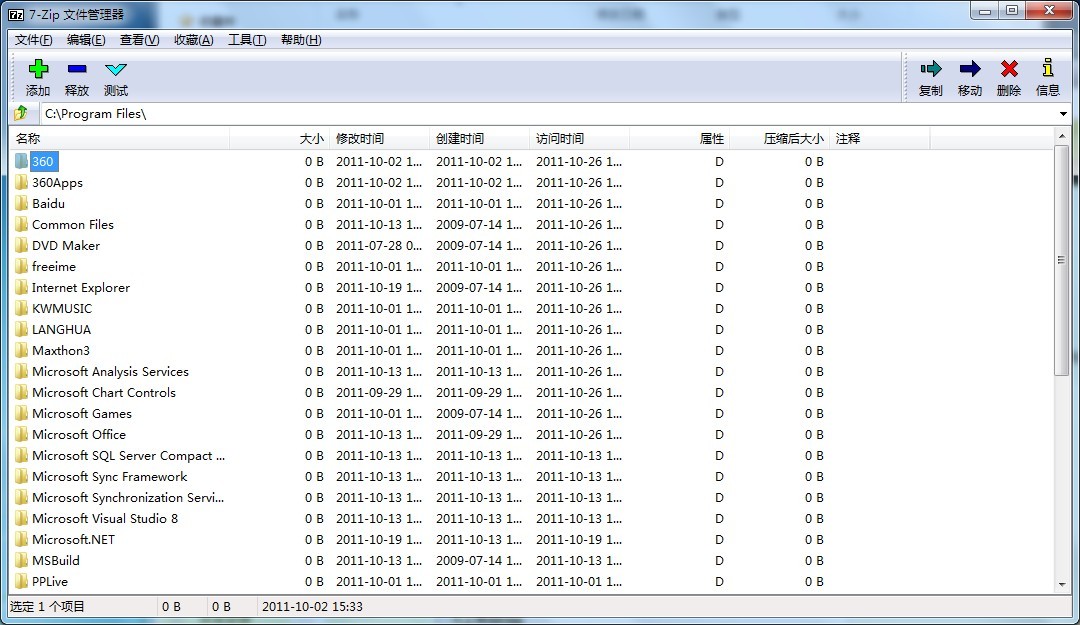Open the 收藏(A) favorites menu
The image size is (1080, 625).
(x=193, y=40)
